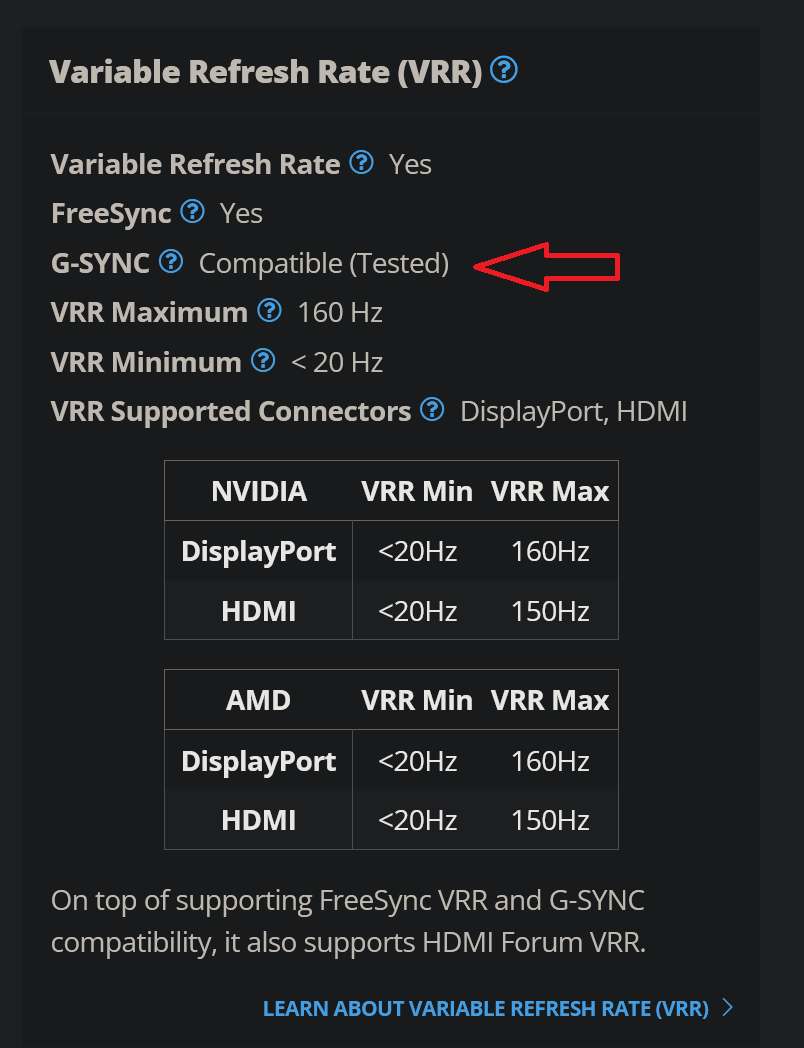
Task: Open the G-SYNC help tooltip icon
Action: click(x=170, y=261)
